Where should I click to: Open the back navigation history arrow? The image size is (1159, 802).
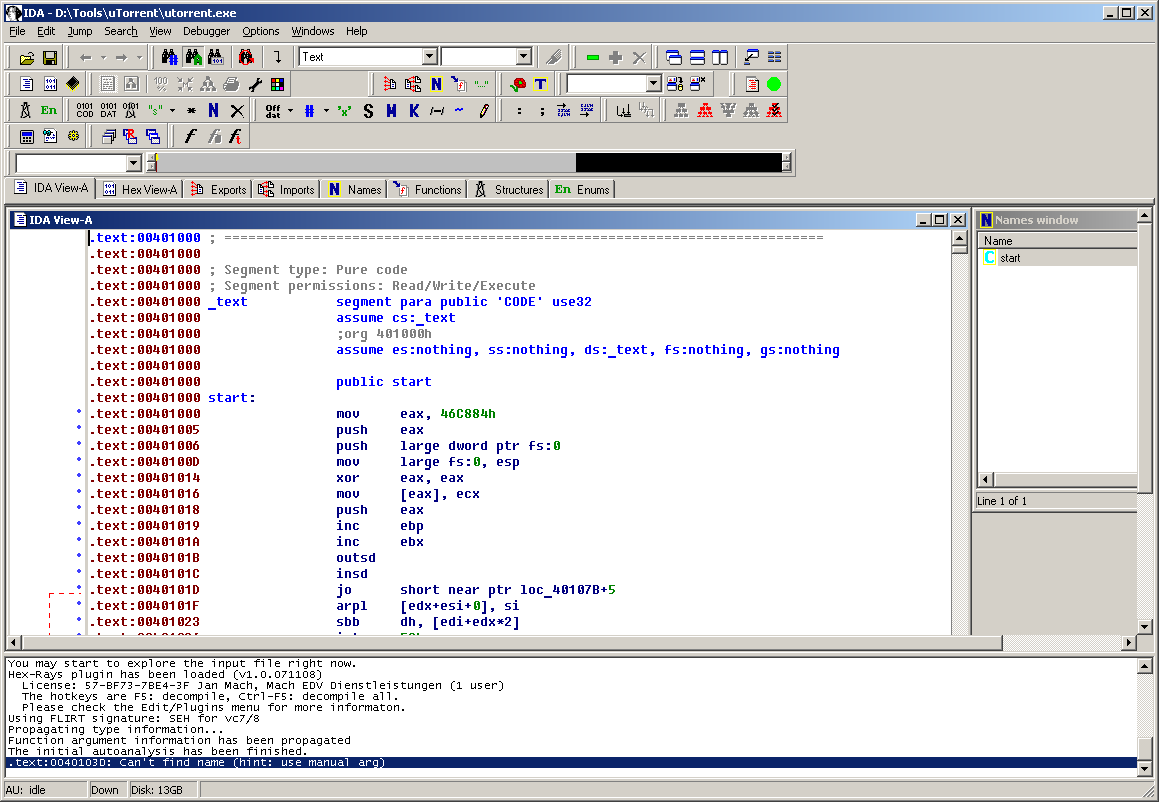click(103, 58)
